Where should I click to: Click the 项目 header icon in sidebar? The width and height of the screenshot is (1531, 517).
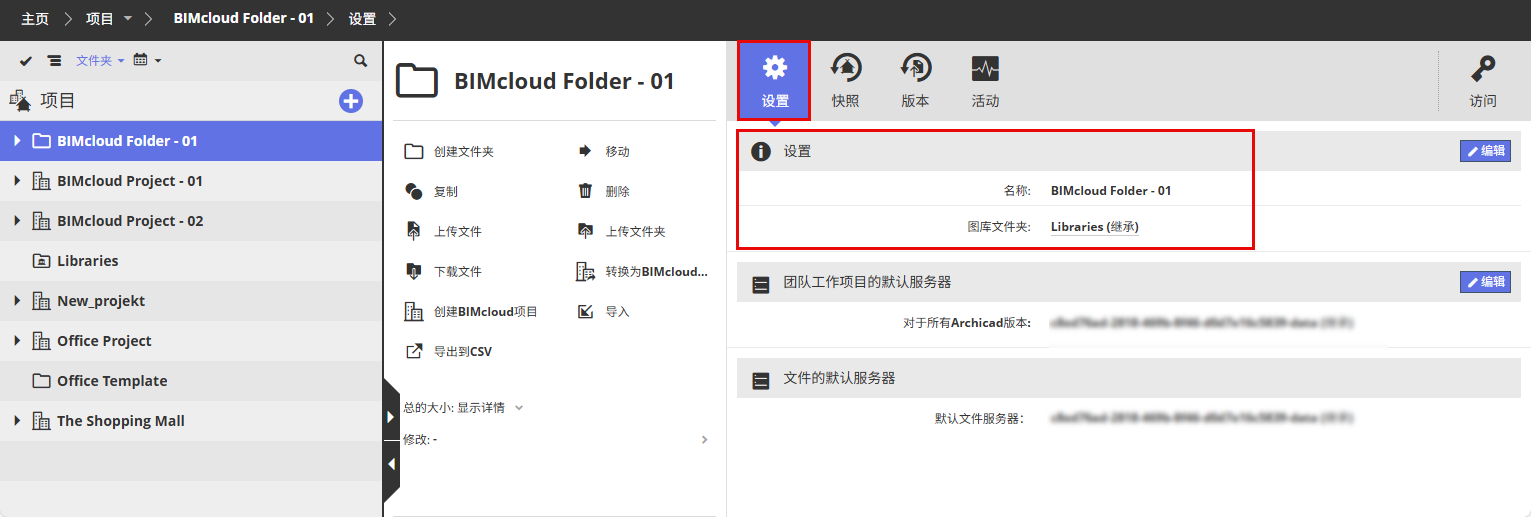pyautogui.click(x=20, y=101)
